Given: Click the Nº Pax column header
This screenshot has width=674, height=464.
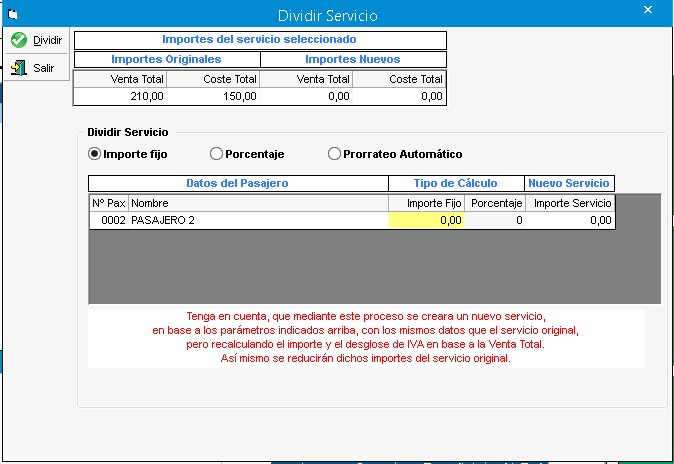Looking at the screenshot, I should point(108,203).
